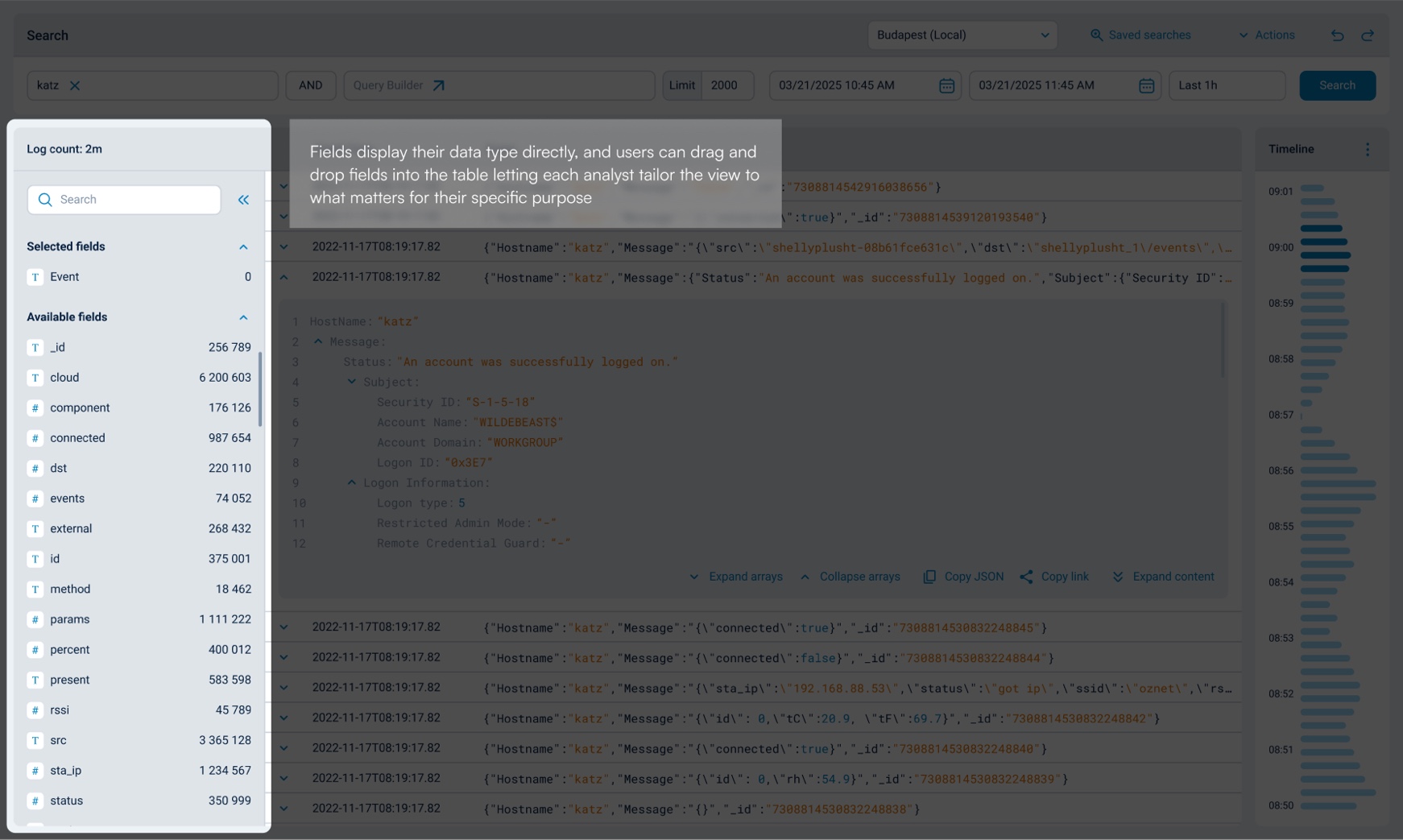This screenshot has height=840, width=1403.
Task: Click Copy link text button
Action: [x=1065, y=577]
